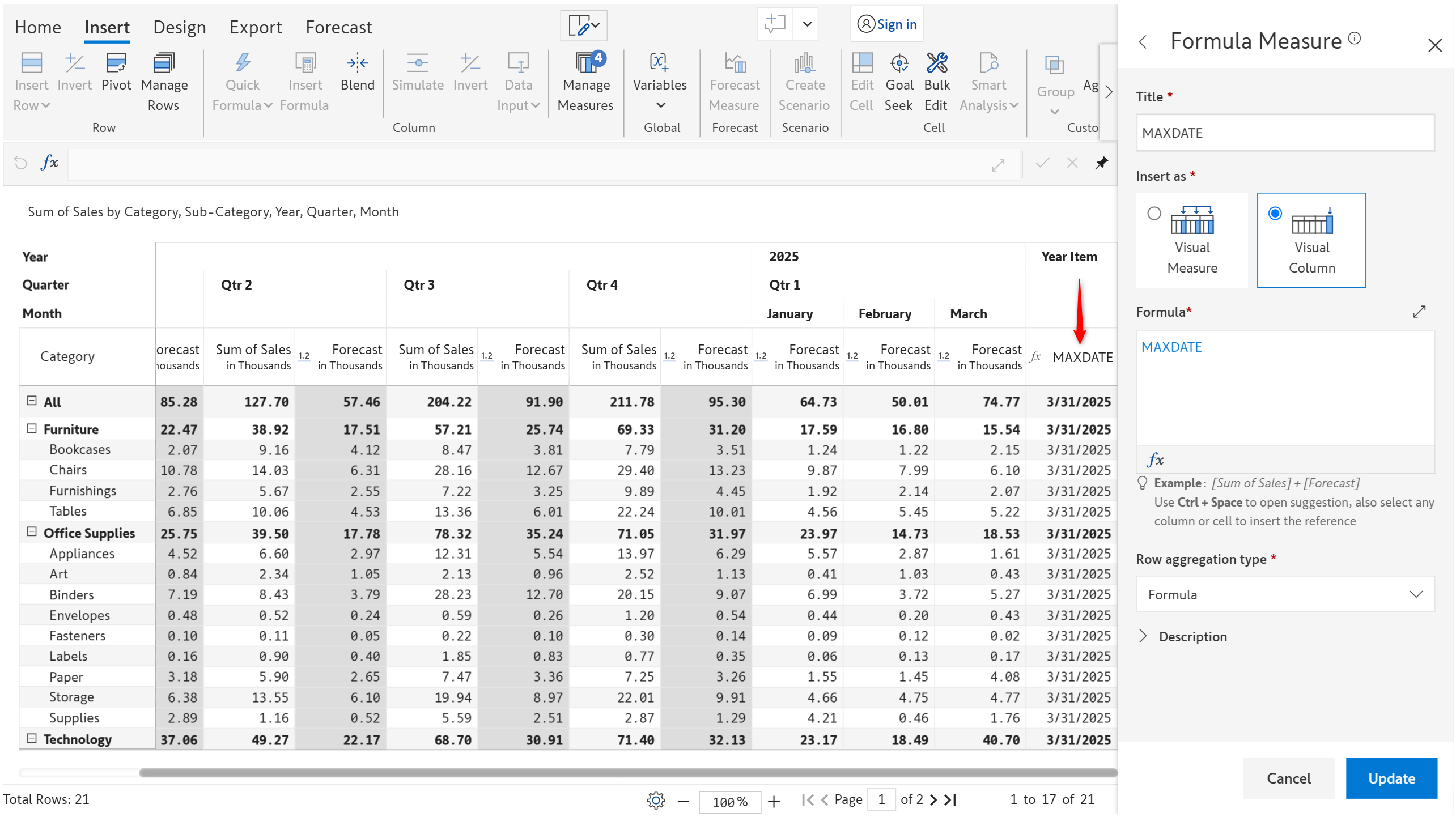This screenshot has width=1456, height=817.
Task: Expand the formula editor in panel
Action: coord(1418,312)
